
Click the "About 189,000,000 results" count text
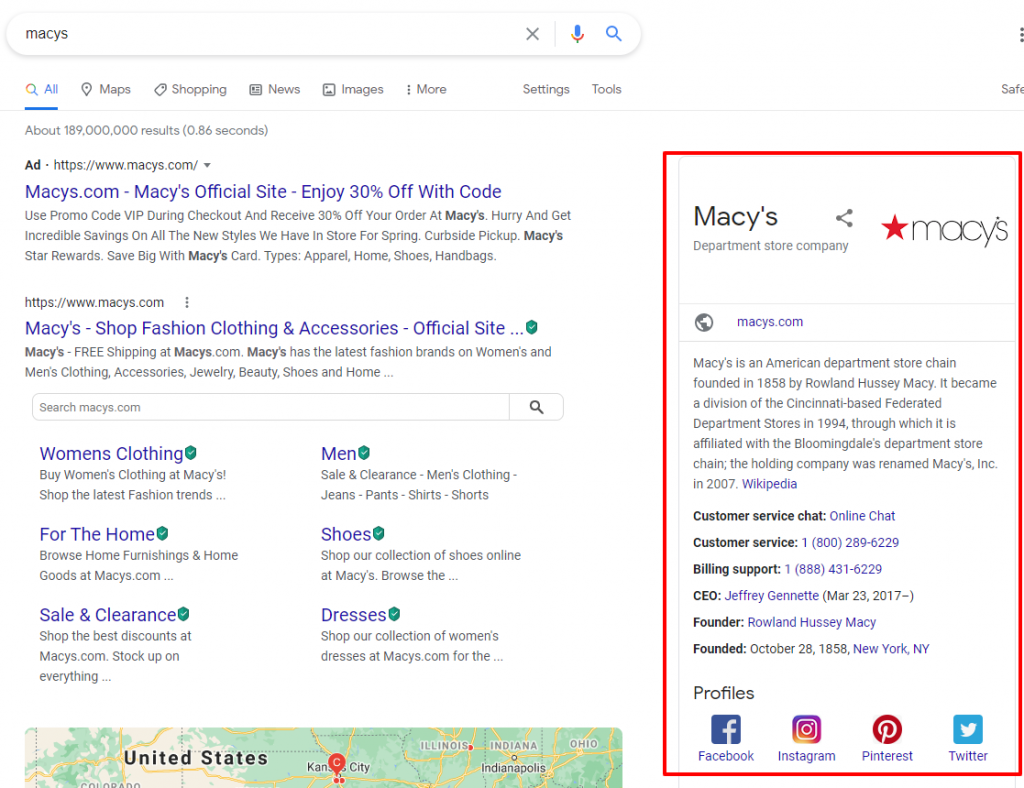(x=146, y=131)
